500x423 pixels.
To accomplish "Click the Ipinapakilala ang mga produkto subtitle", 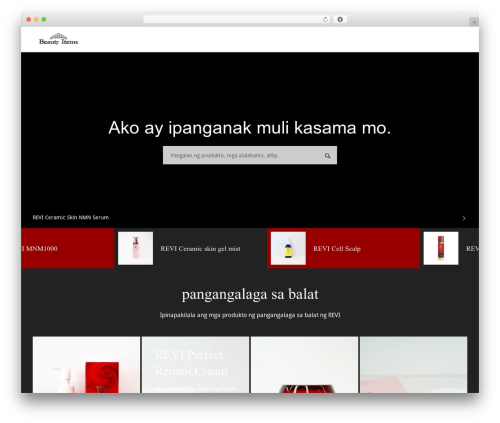I will [x=250, y=315].
